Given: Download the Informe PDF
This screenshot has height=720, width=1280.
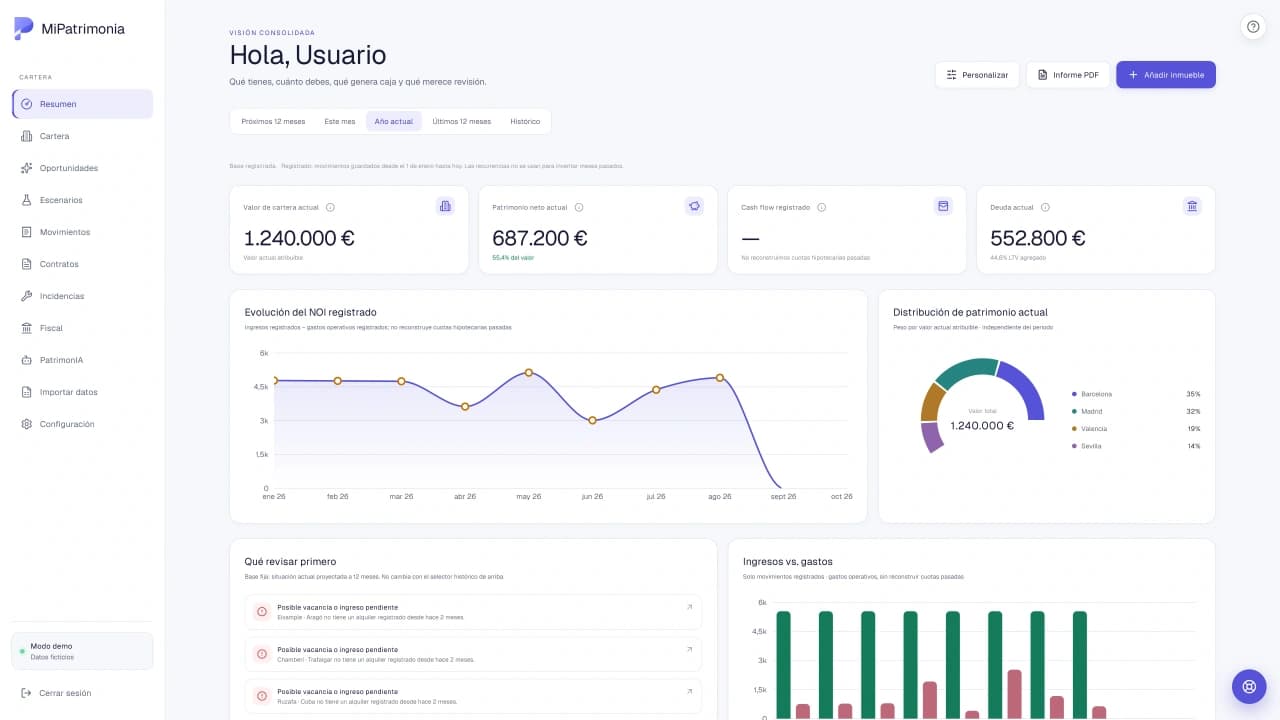Looking at the screenshot, I should click(1068, 75).
